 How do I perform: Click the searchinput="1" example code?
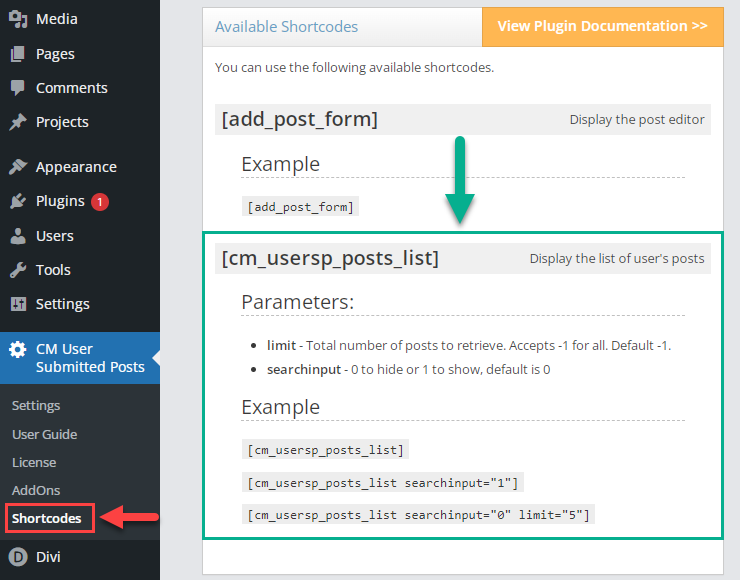tap(383, 483)
